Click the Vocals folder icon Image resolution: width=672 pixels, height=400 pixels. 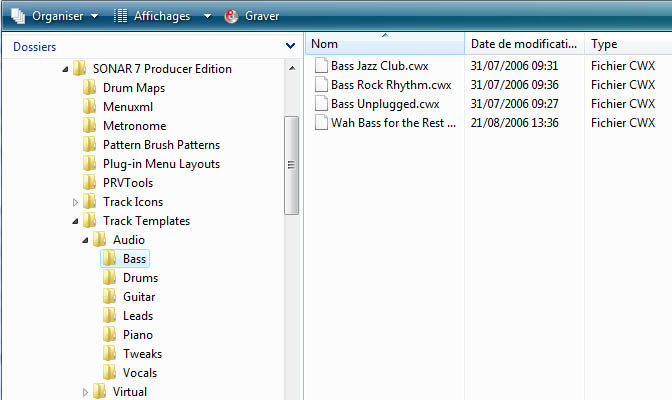tap(109, 373)
